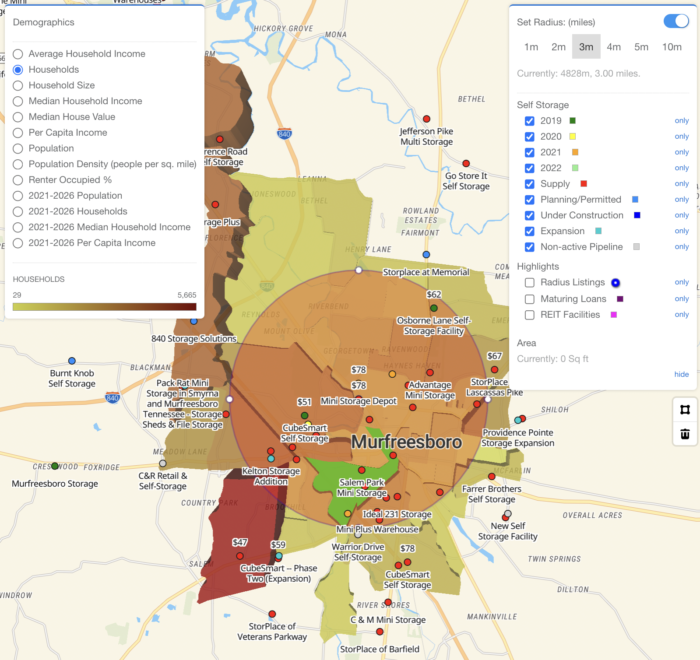Viewport: 700px width, 660px height.
Task: Click the trash delete icon
Action: click(685, 434)
